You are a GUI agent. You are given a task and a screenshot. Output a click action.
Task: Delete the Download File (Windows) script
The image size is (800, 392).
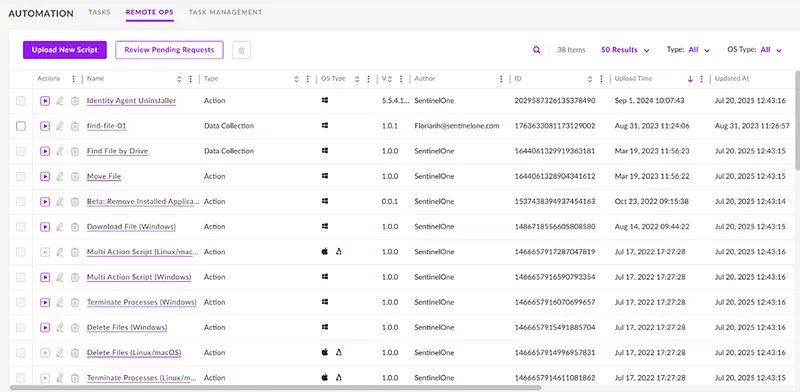pos(74,227)
